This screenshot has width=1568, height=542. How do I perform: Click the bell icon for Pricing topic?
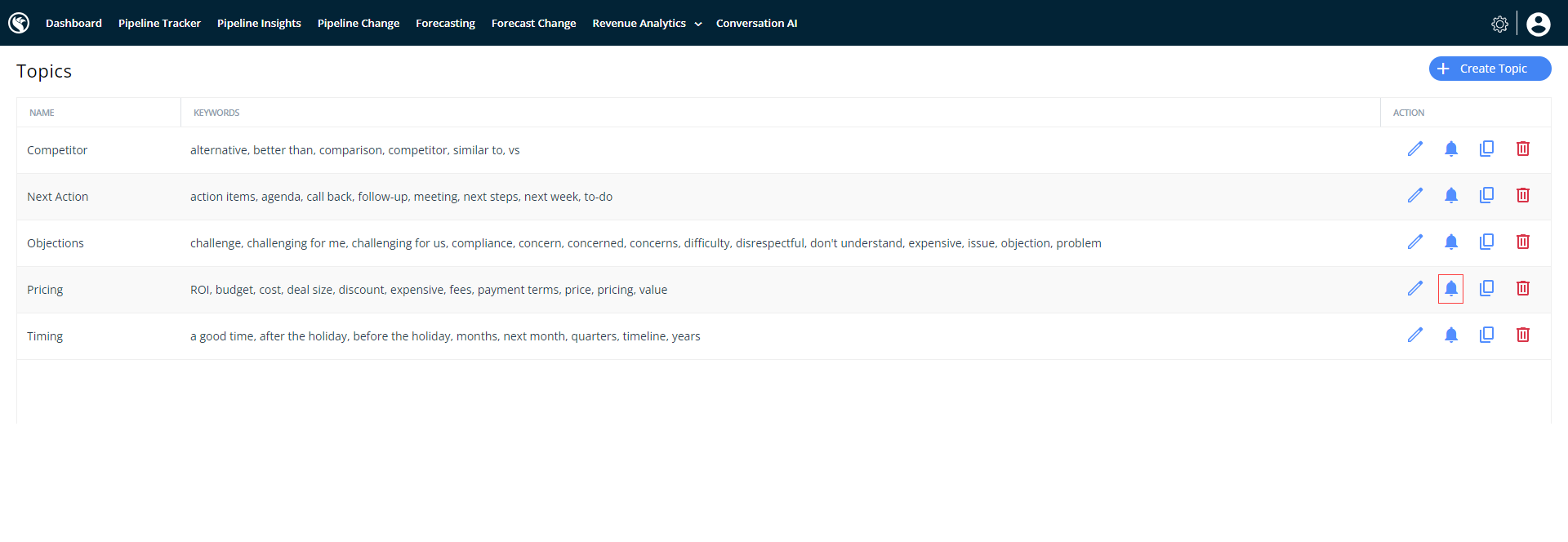[1450, 289]
